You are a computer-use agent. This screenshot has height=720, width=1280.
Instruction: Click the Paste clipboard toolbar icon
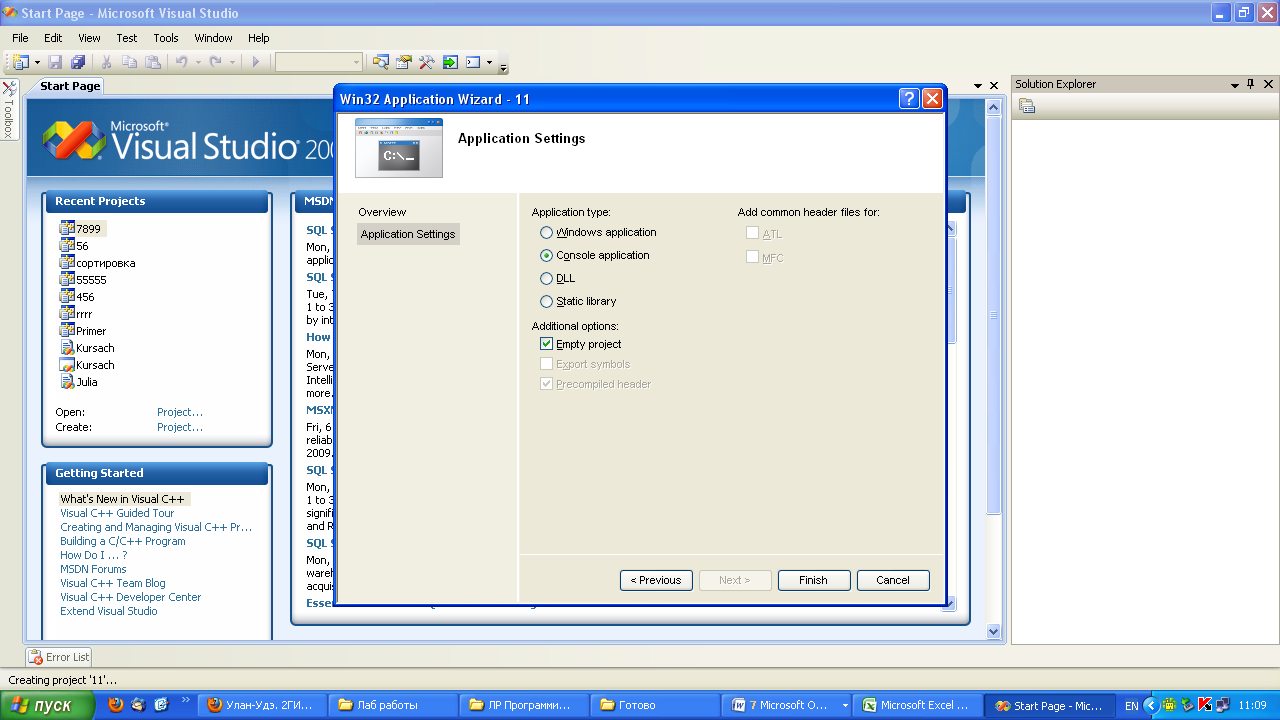click(x=153, y=62)
